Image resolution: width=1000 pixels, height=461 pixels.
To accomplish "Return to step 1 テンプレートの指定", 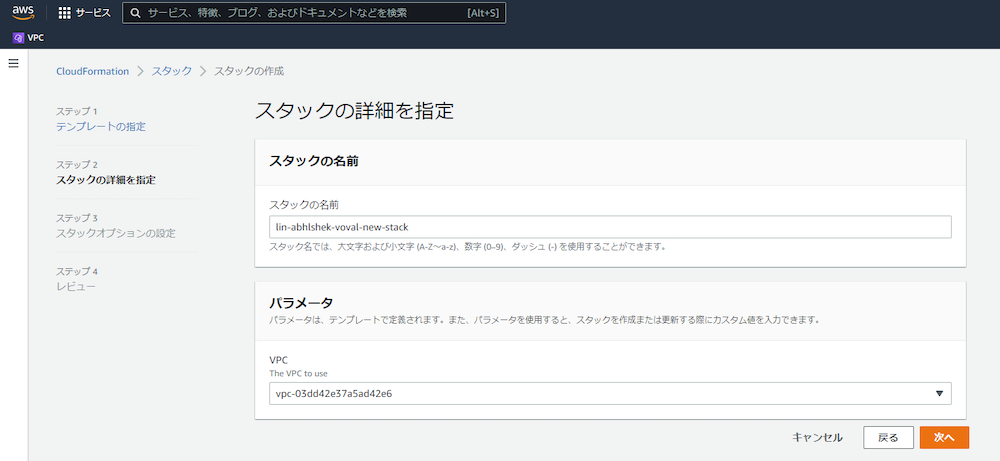I will 101,126.
